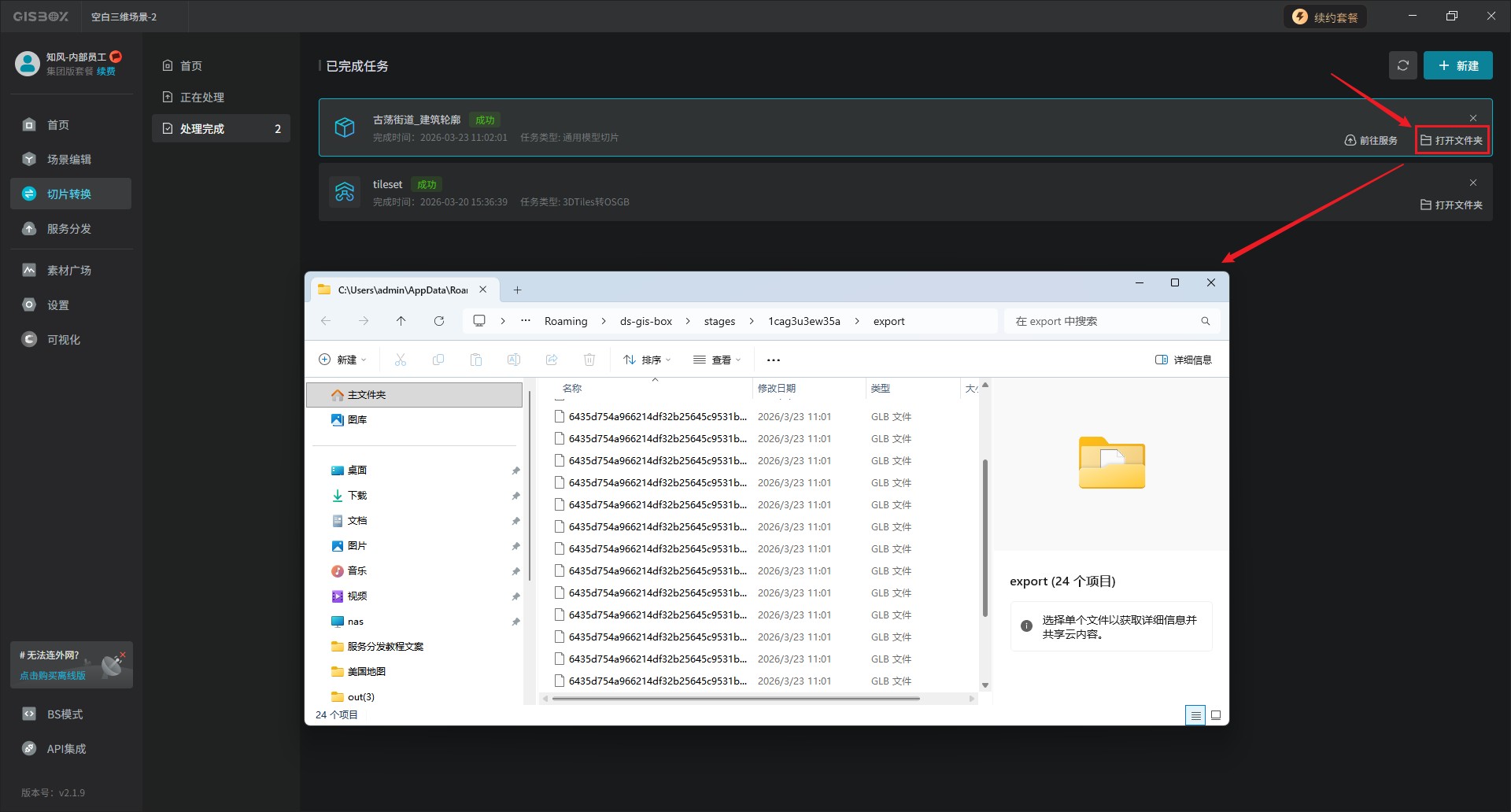
Task: Open the Explorer 新建 dropdown
Action: [342, 360]
